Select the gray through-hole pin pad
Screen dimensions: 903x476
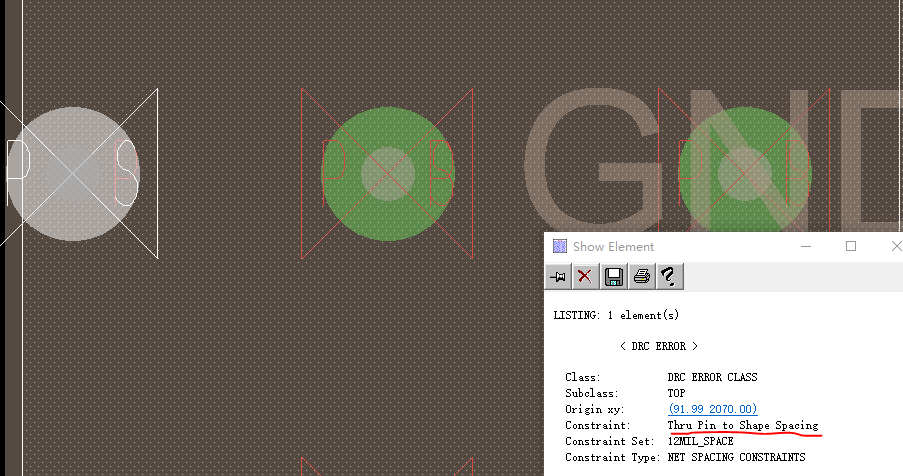(73, 174)
